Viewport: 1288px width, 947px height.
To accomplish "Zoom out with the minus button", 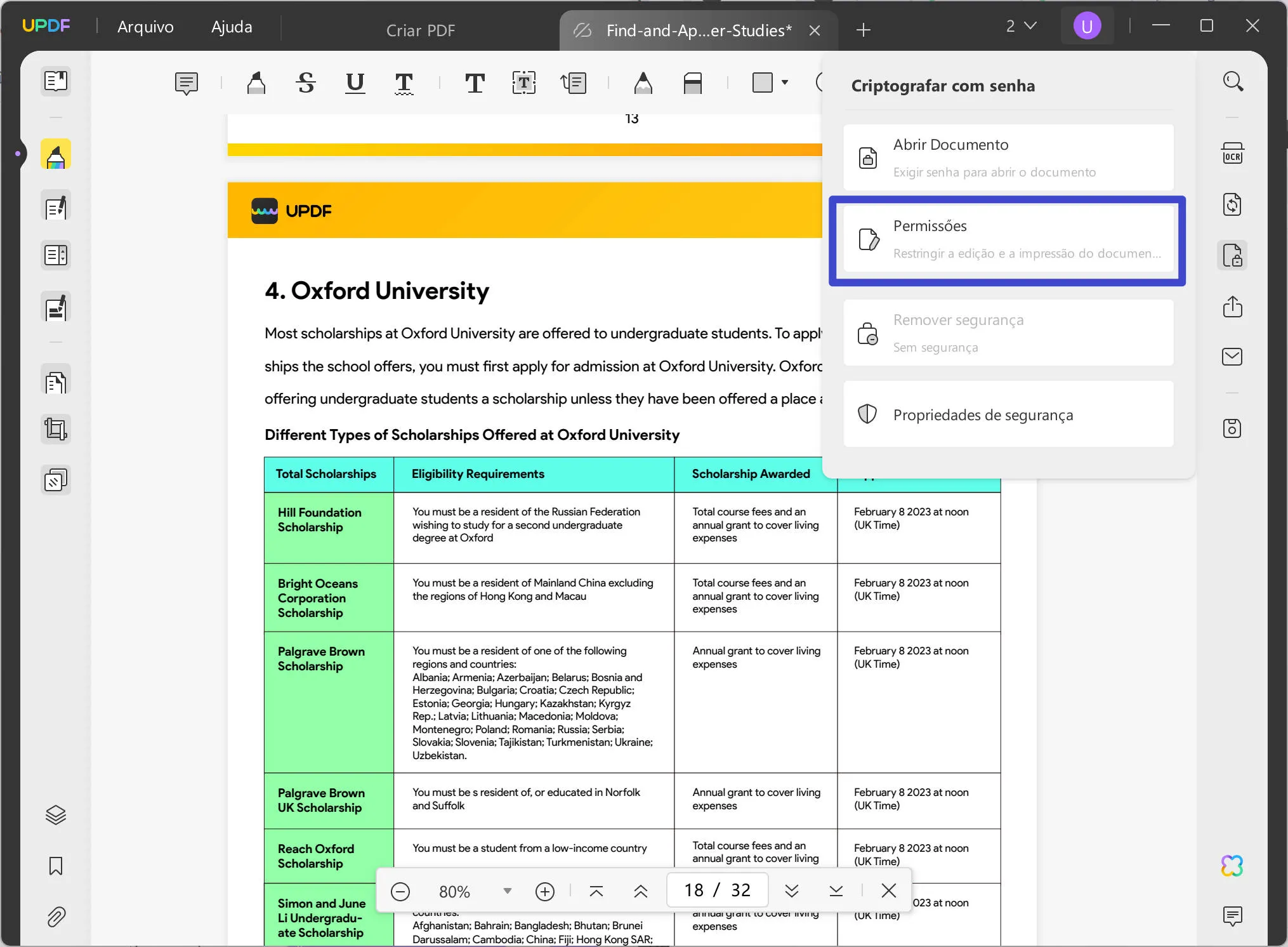I will (x=400, y=891).
